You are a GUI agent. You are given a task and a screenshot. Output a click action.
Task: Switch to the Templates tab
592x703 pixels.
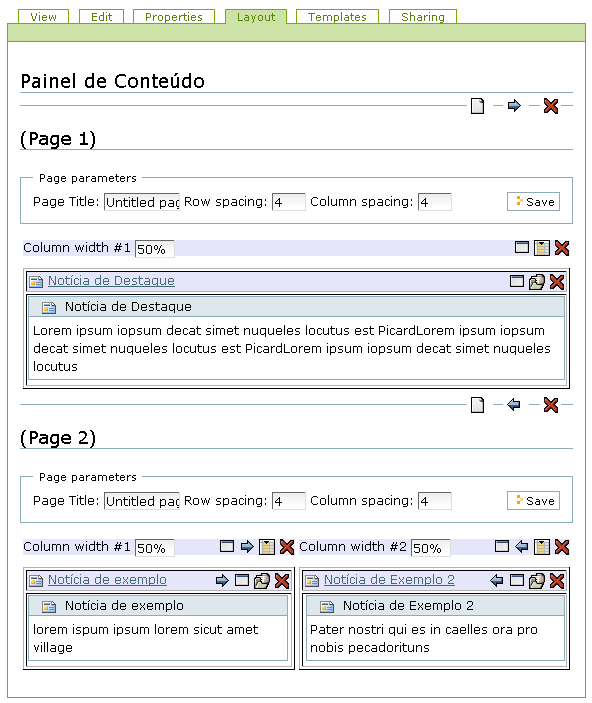pyautogui.click(x=337, y=17)
